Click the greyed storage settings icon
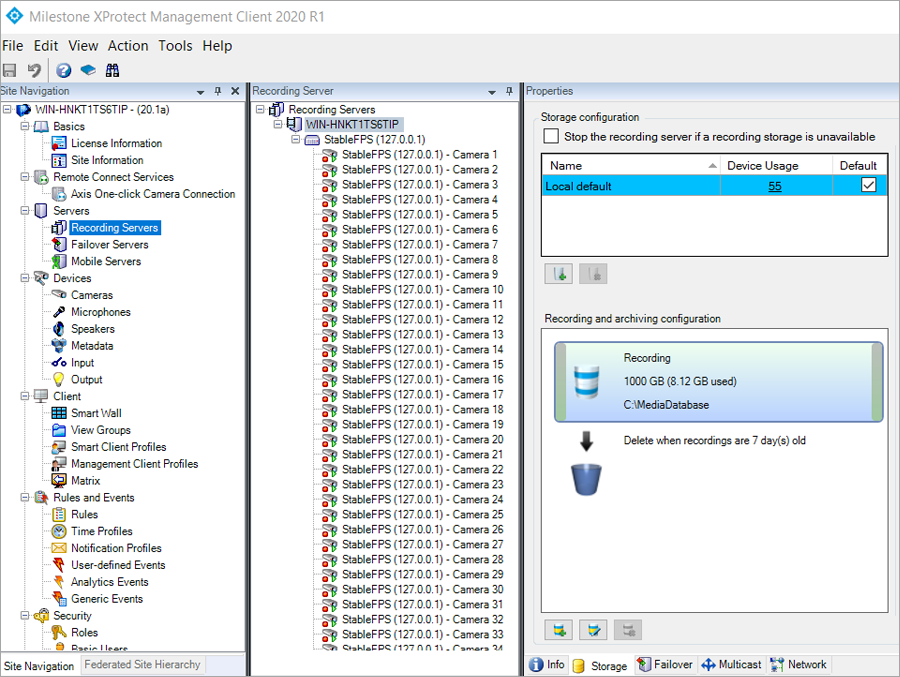Viewport: 900px width, 677px height. pyautogui.click(x=593, y=274)
